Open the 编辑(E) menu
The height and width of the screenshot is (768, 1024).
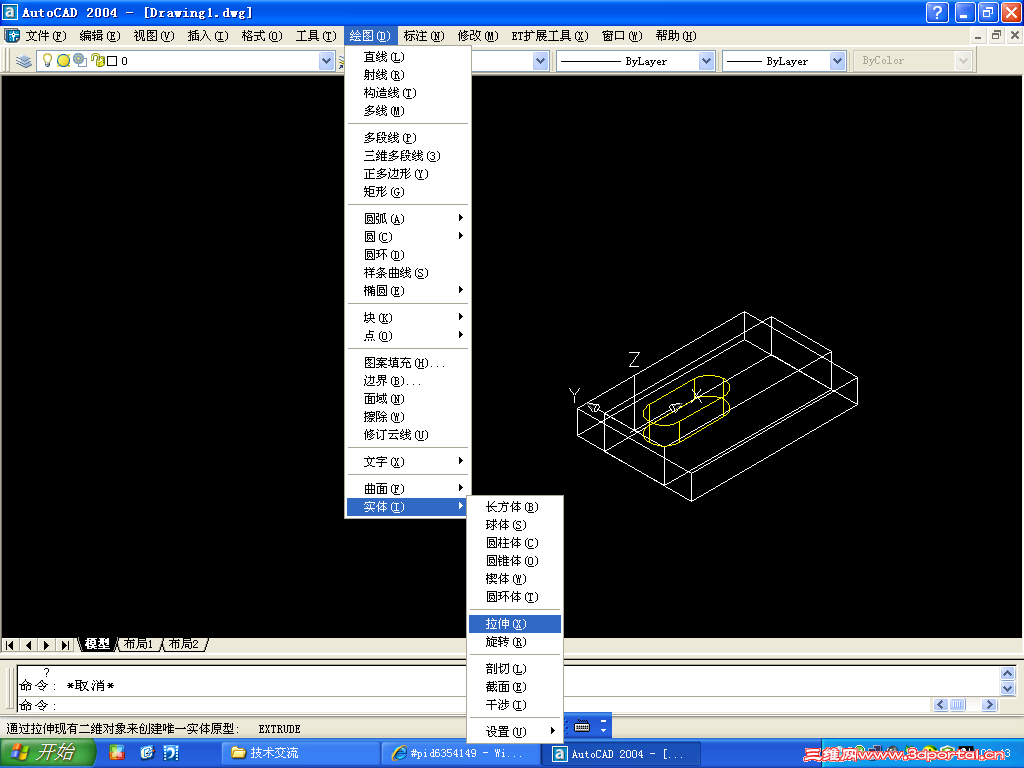tap(100, 36)
